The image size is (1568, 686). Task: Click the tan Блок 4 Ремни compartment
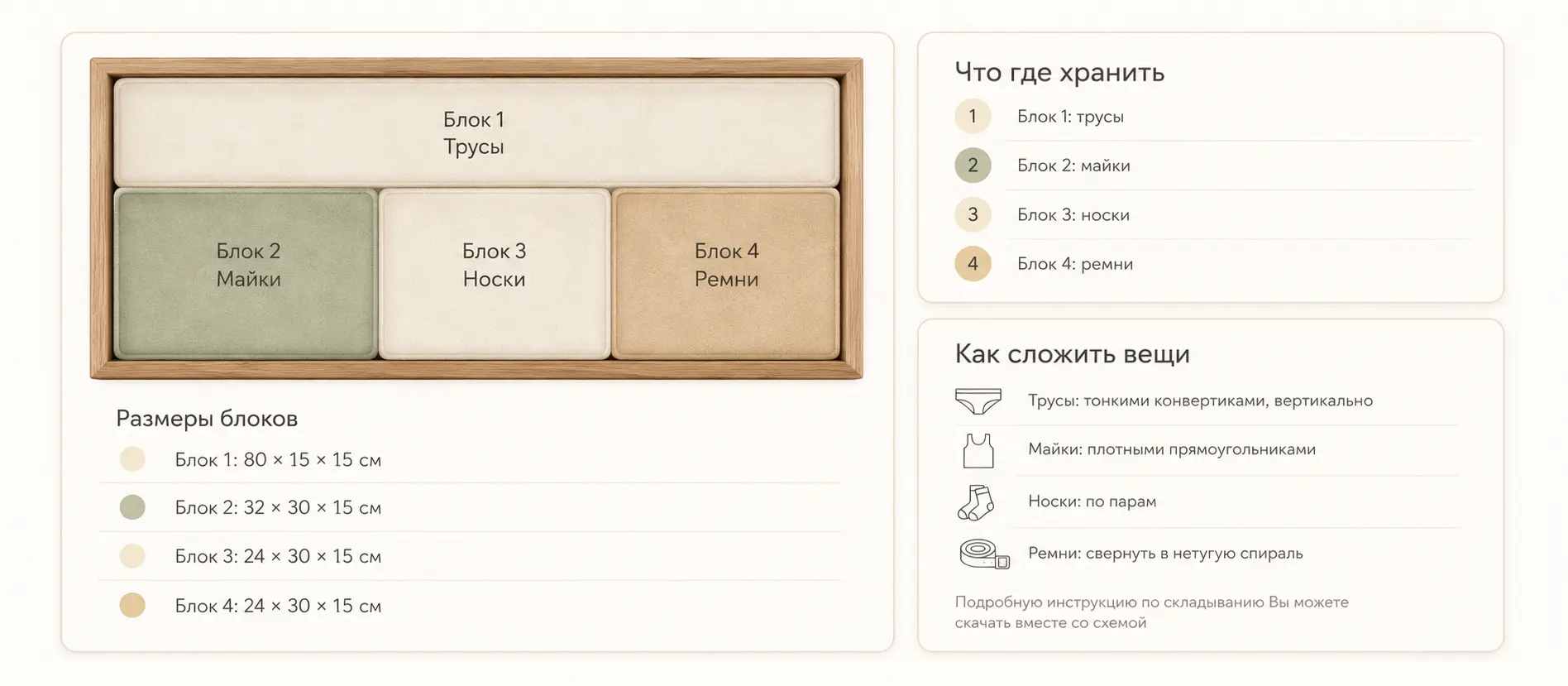(726, 274)
